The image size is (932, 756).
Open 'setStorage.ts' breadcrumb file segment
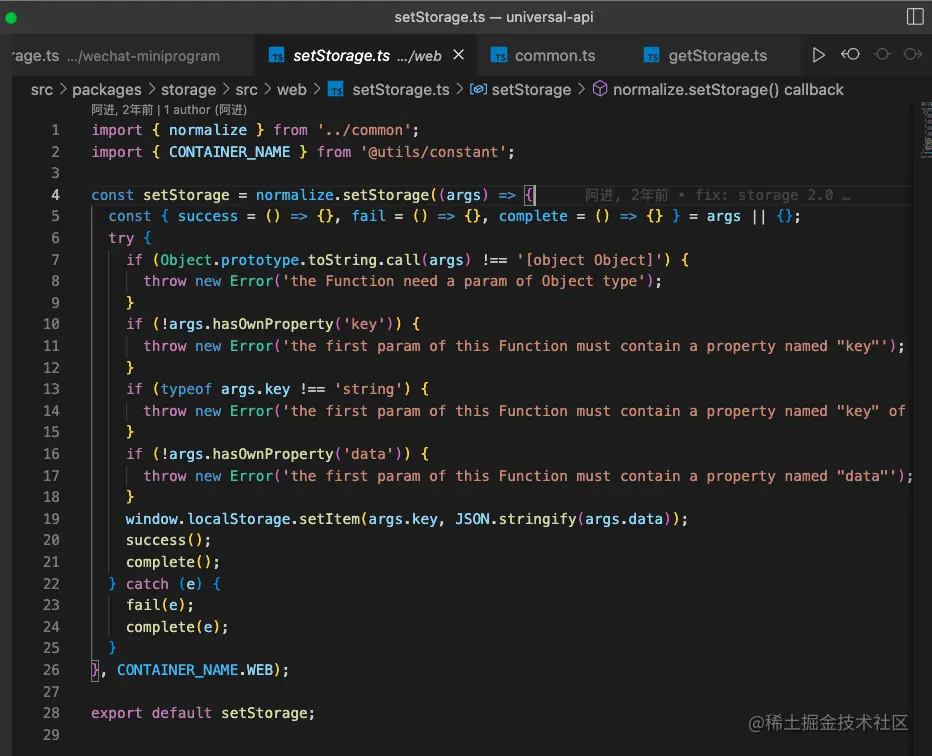coord(401,90)
